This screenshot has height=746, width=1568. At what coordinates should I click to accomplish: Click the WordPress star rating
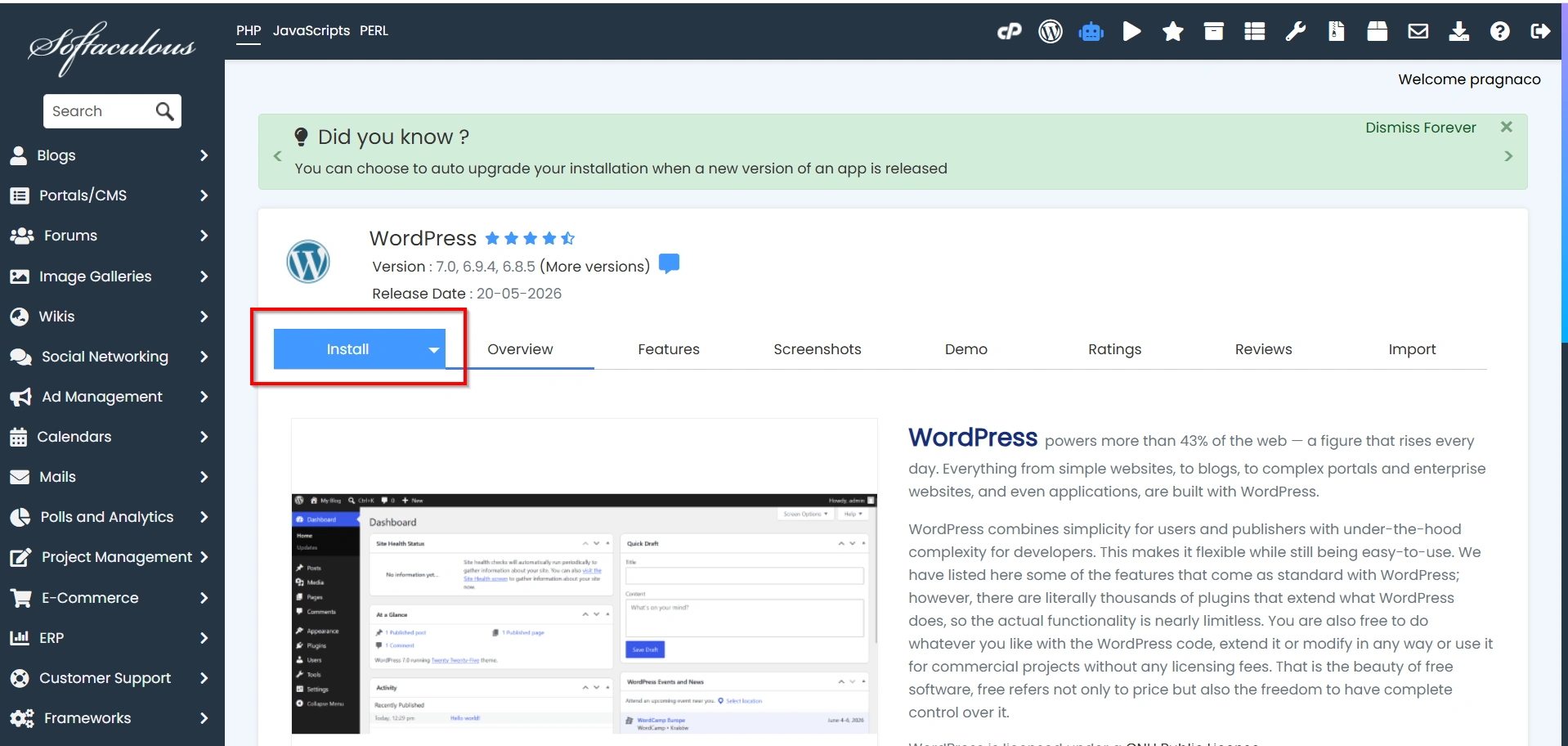click(x=530, y=238)
